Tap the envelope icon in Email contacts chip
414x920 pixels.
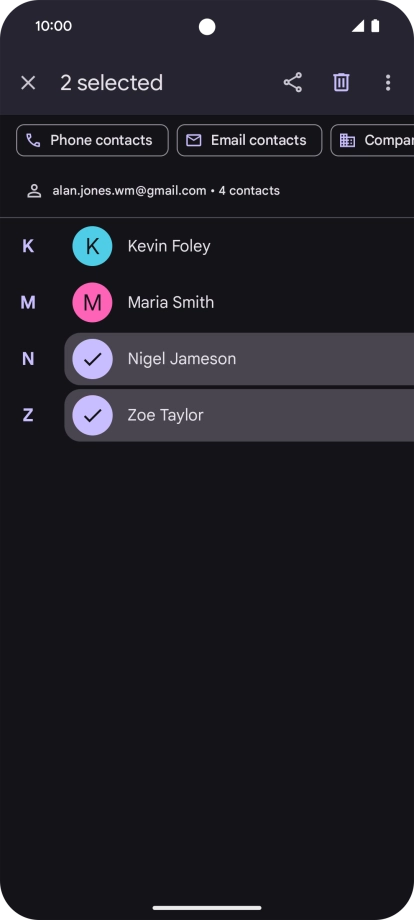194,140
